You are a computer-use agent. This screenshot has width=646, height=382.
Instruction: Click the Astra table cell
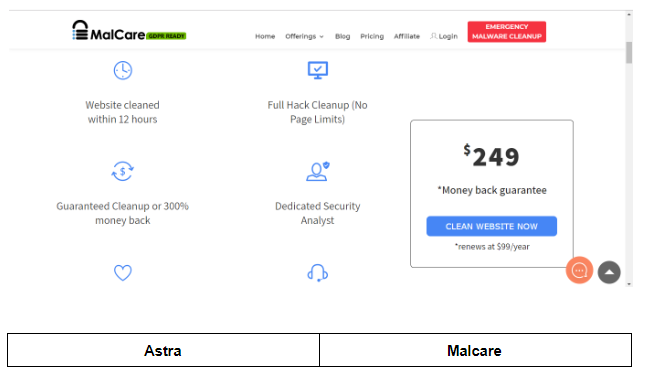point(163,350)
